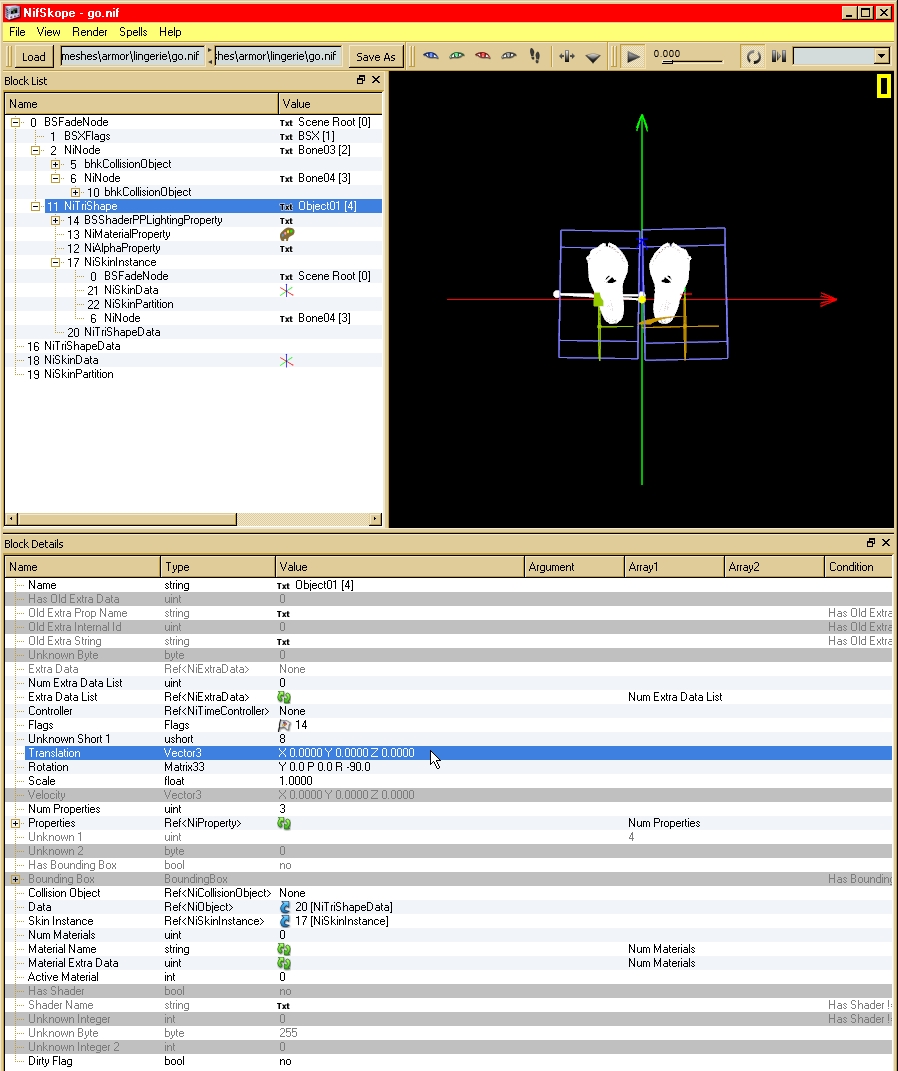This screenshot has height=1071, width=898.
Task: Click the Txt icon of Object01 in Block List
Action: (286, 207)
